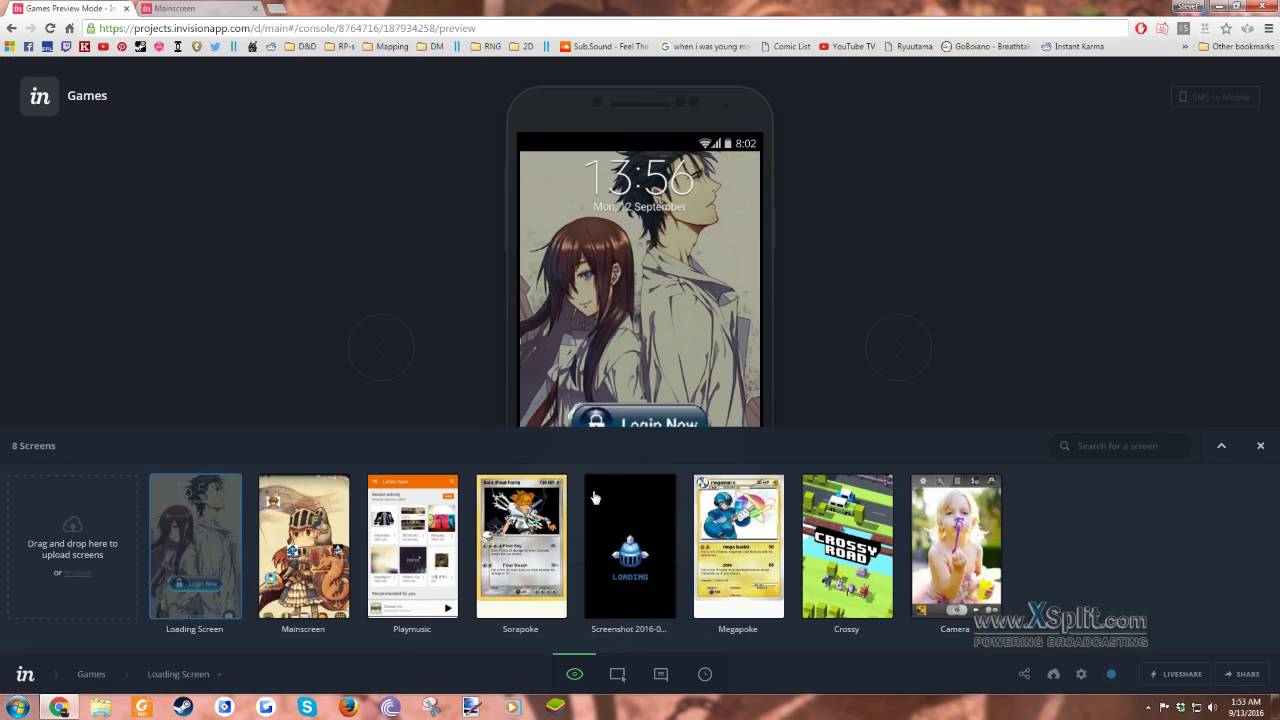Go to next screen arrow circle
This screenshot has height=720, width=1280.
pos(898,347)
